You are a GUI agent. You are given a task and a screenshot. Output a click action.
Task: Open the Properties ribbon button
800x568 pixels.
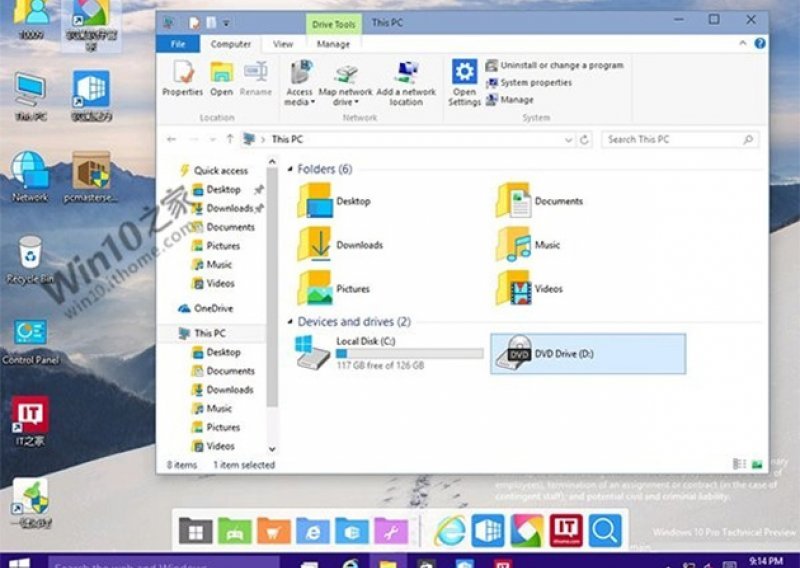[183, 79]
